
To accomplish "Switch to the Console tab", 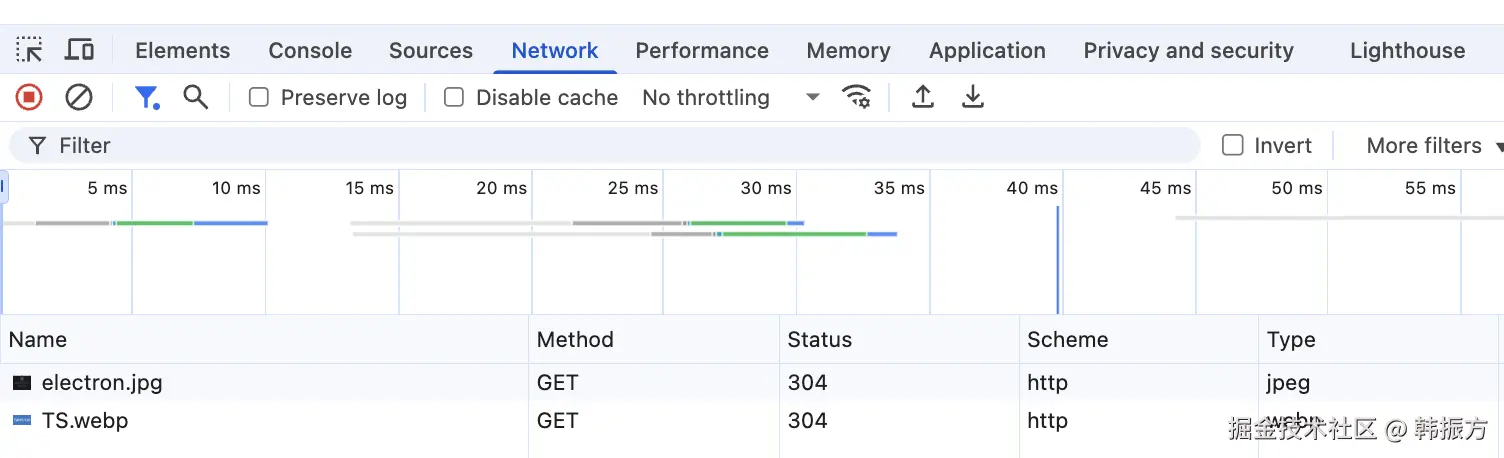I will 310,51.
